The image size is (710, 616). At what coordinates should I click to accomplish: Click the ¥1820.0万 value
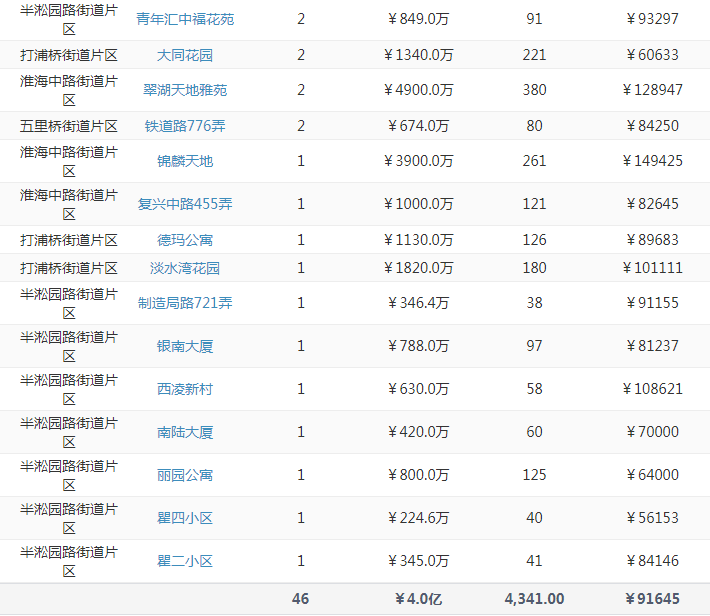click(x=418, y=268)
